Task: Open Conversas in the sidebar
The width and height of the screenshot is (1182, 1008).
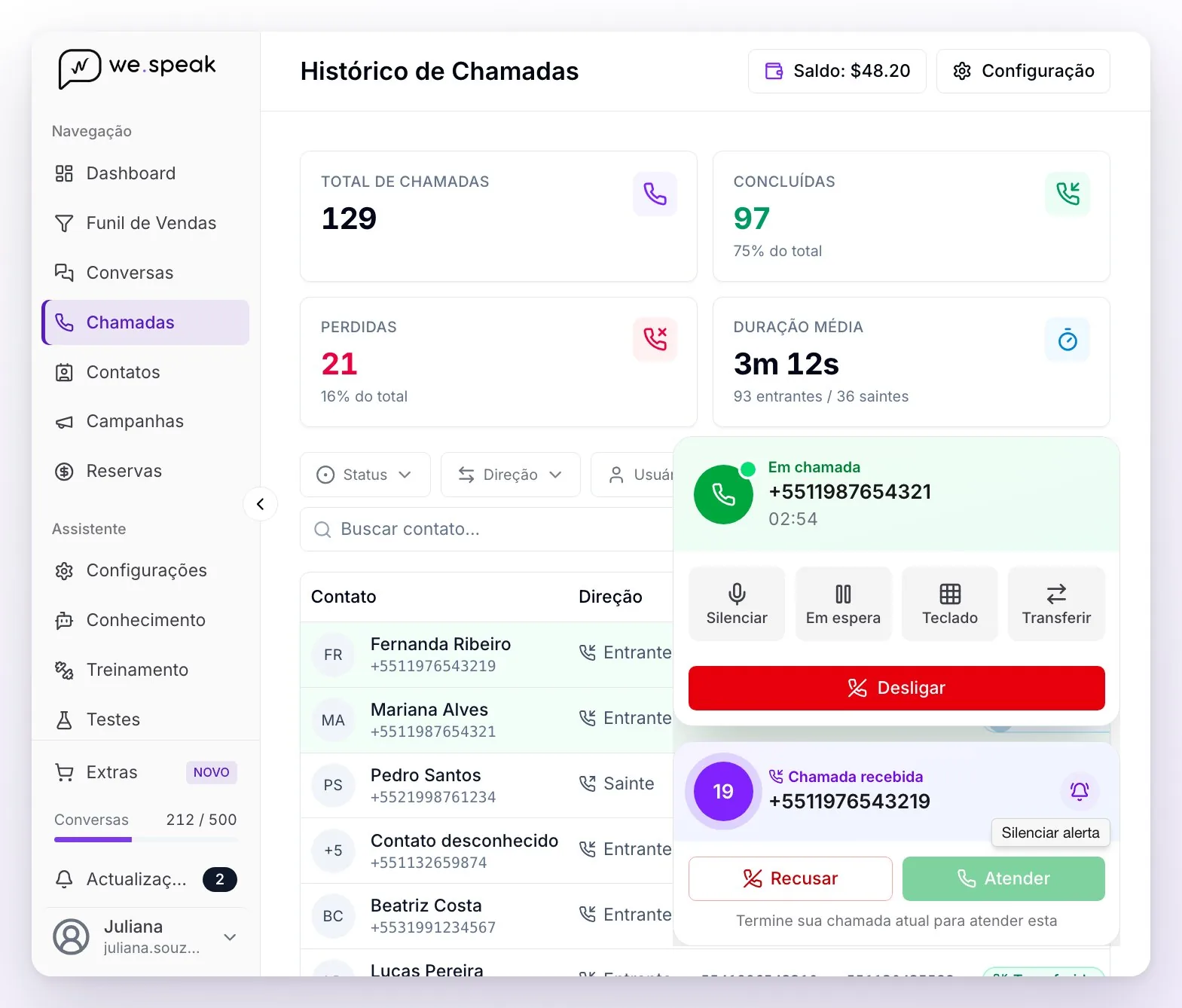Action: [x=145, y=273]
